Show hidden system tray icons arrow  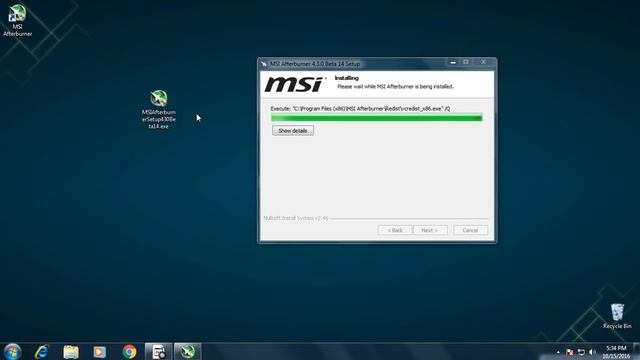[558, 352]
